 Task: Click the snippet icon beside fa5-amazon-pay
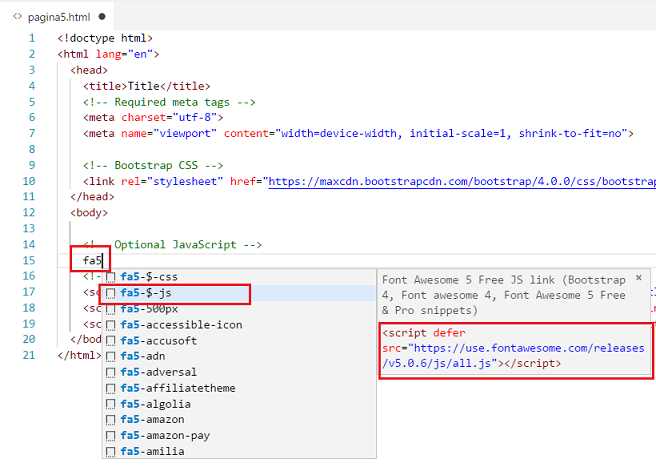110,436
